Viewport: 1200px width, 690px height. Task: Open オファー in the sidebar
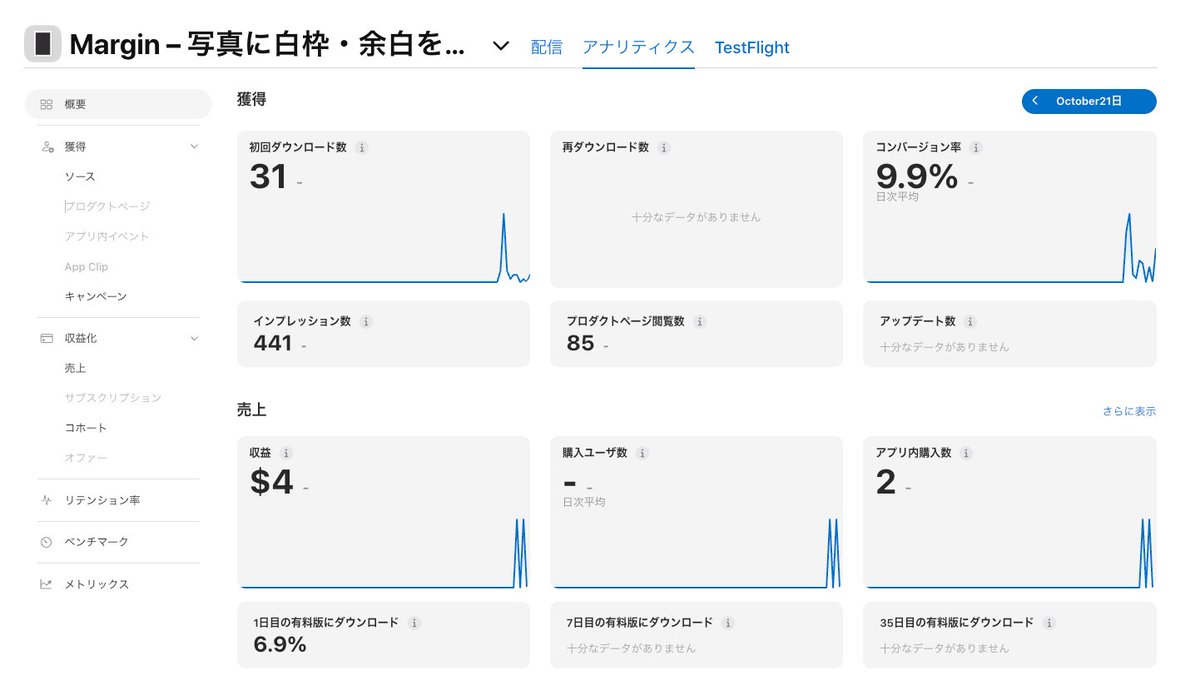tap(86, 458)
